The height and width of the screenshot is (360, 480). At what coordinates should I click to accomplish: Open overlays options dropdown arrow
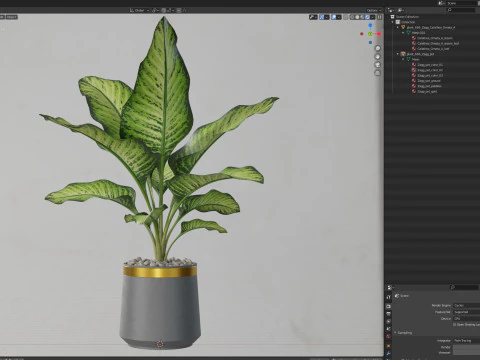(x=338, y=17)
